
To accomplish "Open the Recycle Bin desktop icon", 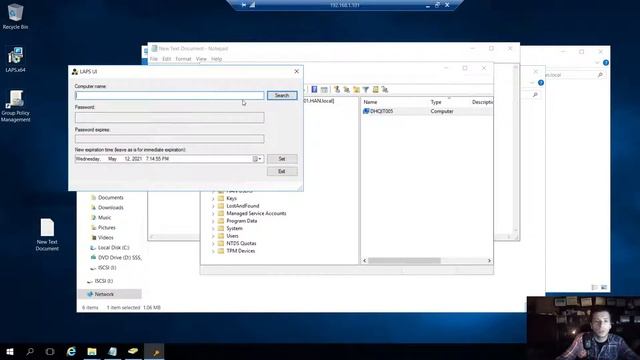I will tap(15, 16).
